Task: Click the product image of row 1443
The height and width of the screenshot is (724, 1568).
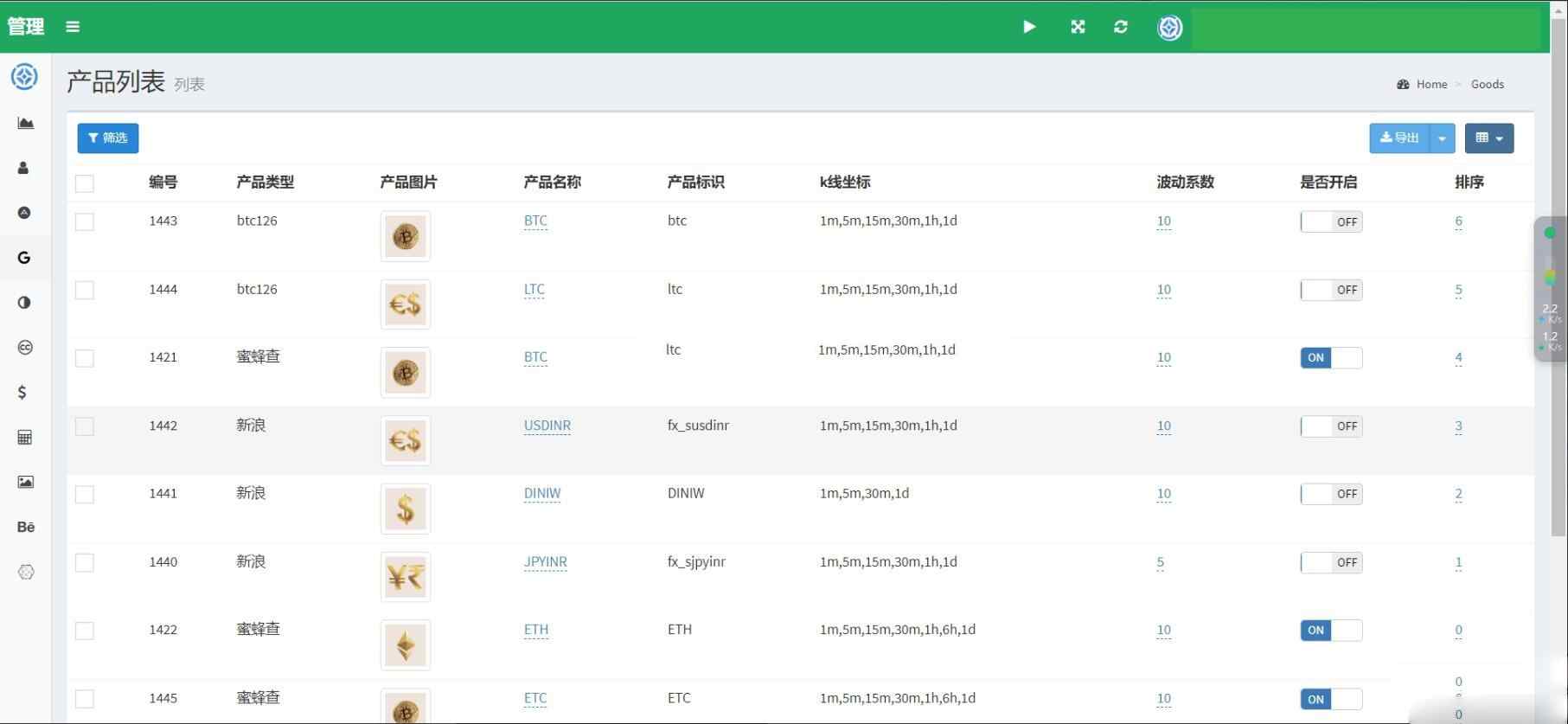Action: (406, 236)
